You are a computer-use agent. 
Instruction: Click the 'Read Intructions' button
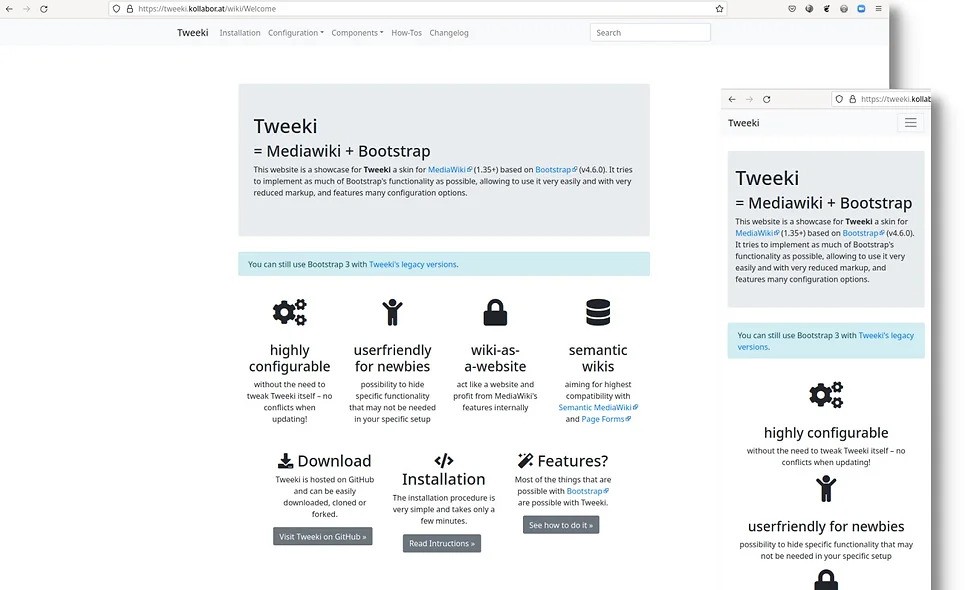[x=442, y=543]
